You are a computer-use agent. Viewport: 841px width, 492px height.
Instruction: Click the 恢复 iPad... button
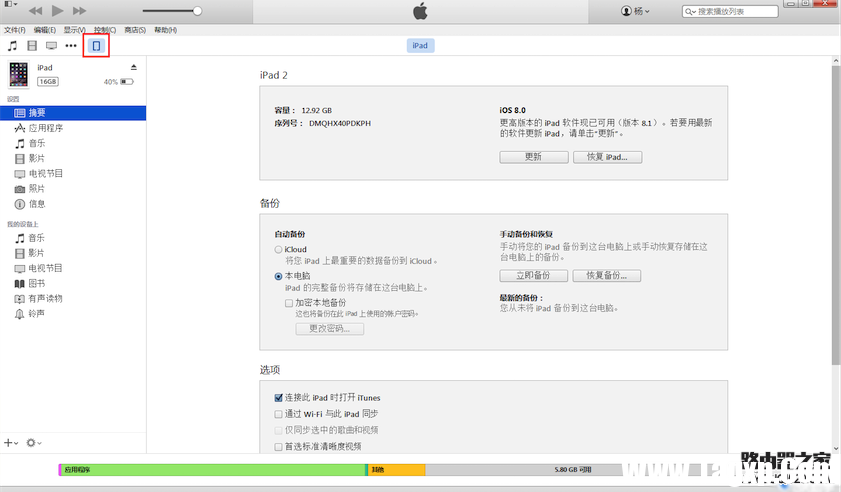point(607,157)
